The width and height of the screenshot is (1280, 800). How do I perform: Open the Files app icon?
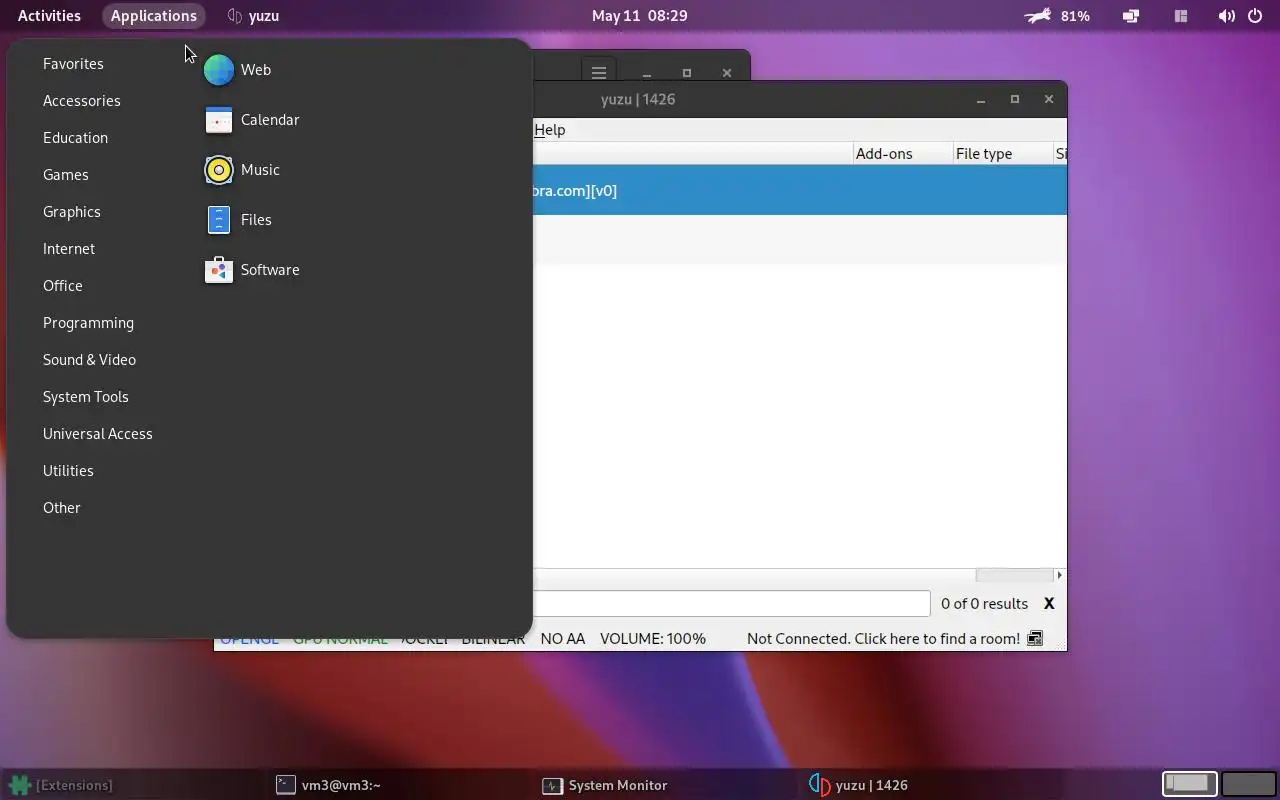point(218,220)
